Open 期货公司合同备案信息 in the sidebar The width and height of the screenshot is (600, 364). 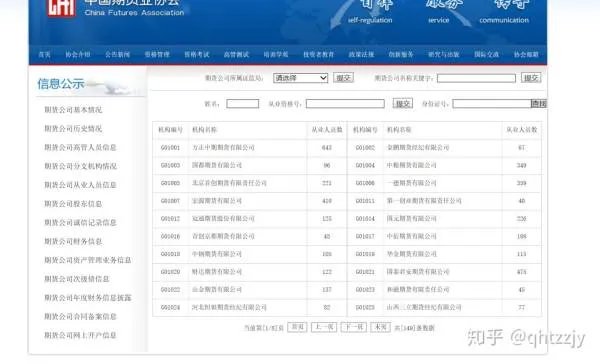click(x=80, y=317)
